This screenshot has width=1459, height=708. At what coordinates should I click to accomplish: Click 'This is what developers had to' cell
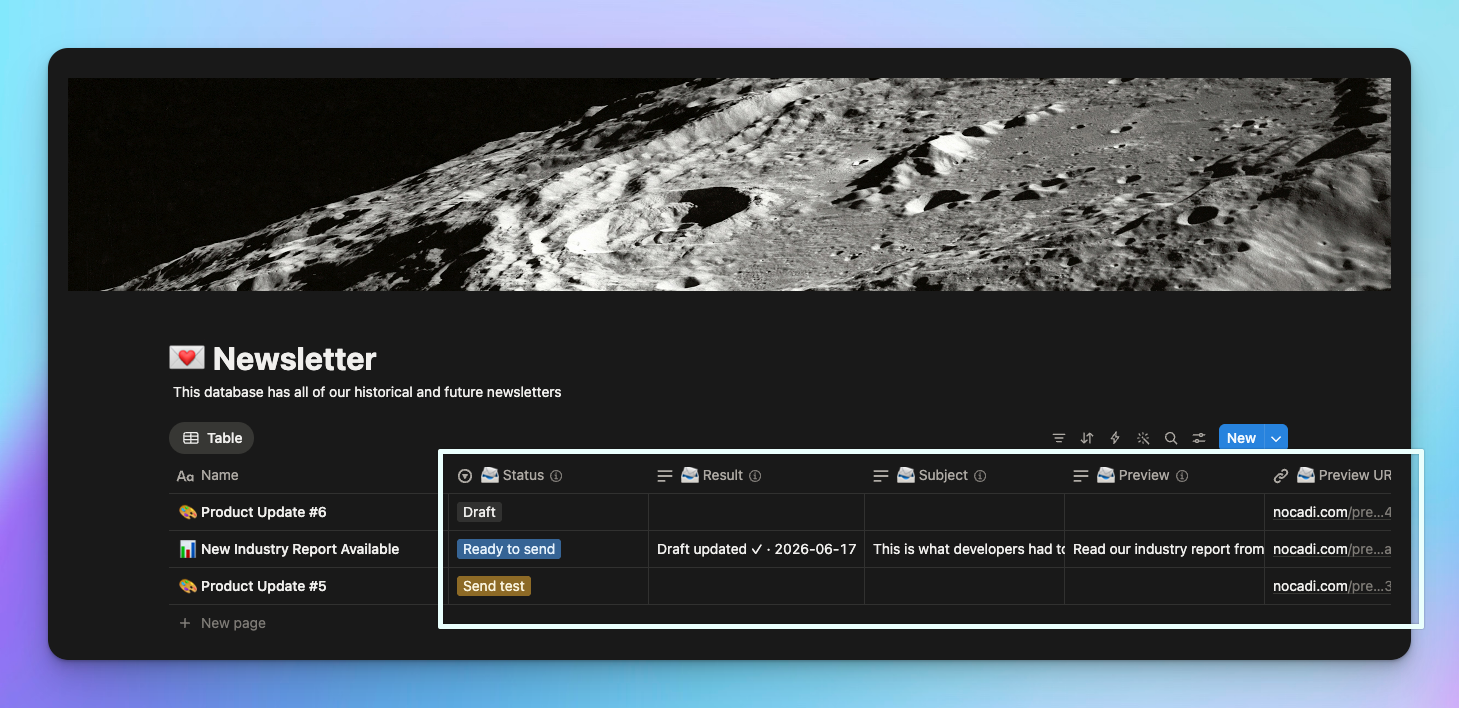point(964,549)
